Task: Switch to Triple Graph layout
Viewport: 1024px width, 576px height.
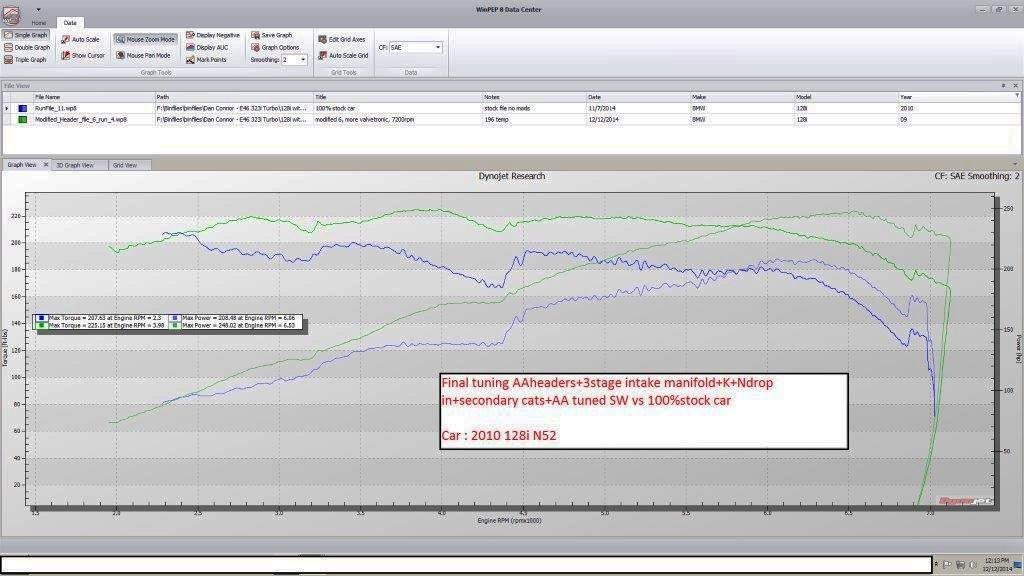Action: point(25,59)
